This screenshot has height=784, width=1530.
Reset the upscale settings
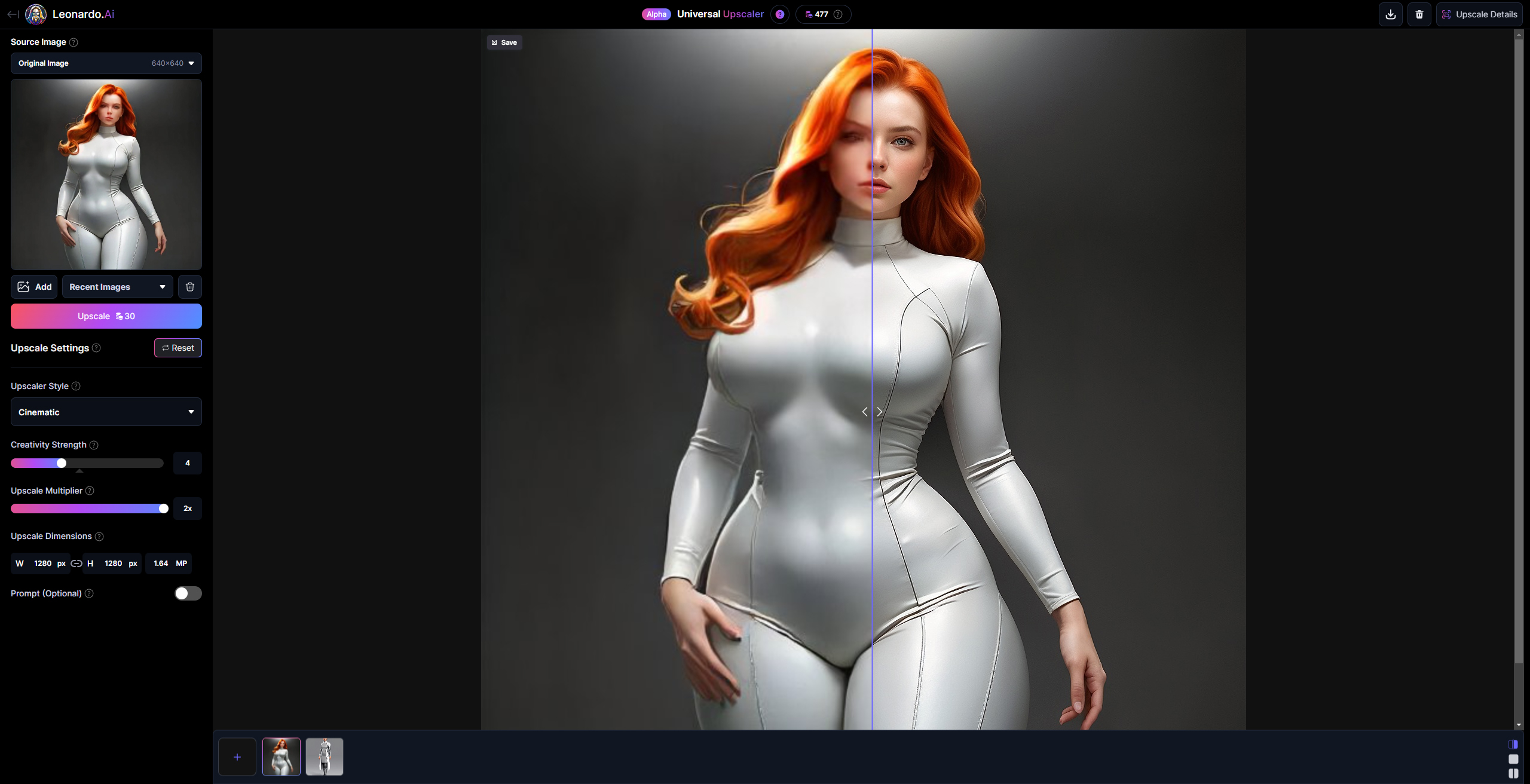178,348
